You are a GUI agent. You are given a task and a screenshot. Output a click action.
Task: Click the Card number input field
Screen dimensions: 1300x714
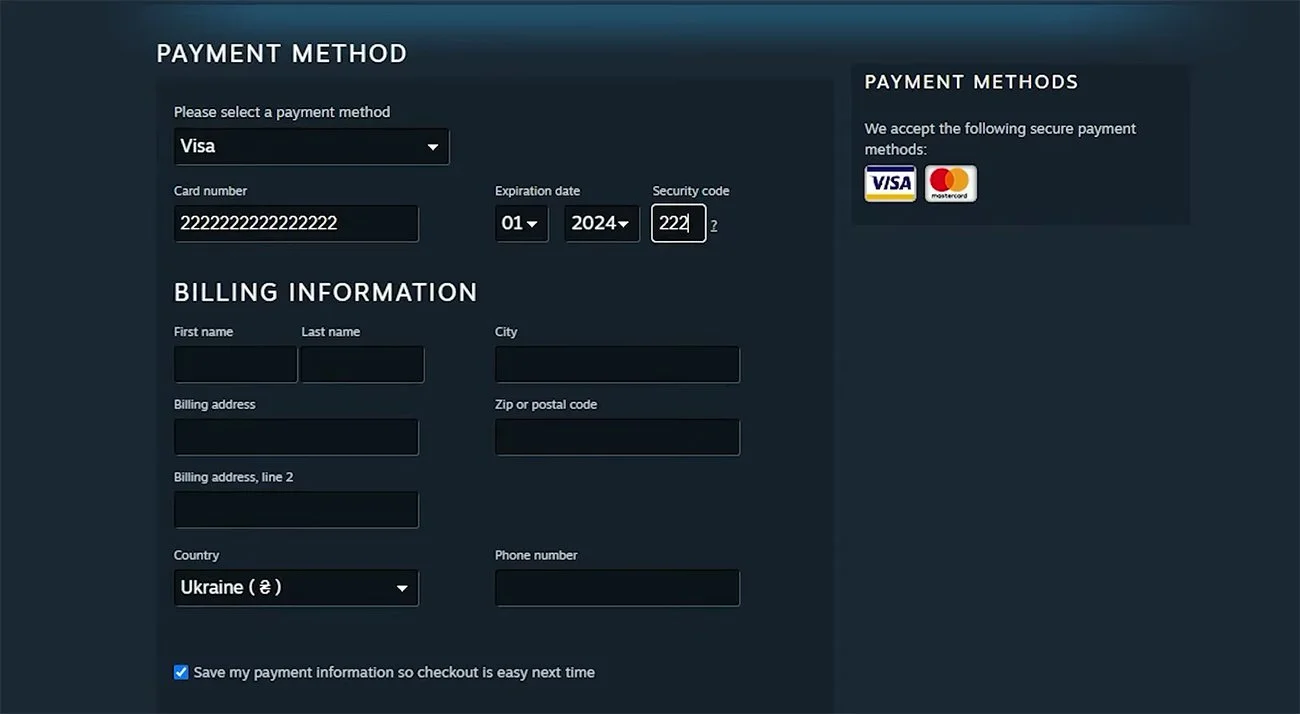(x=296, y=223)
